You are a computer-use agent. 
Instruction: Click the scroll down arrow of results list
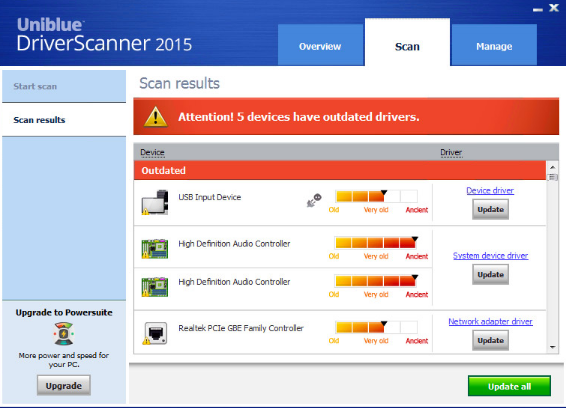[552, 347]
